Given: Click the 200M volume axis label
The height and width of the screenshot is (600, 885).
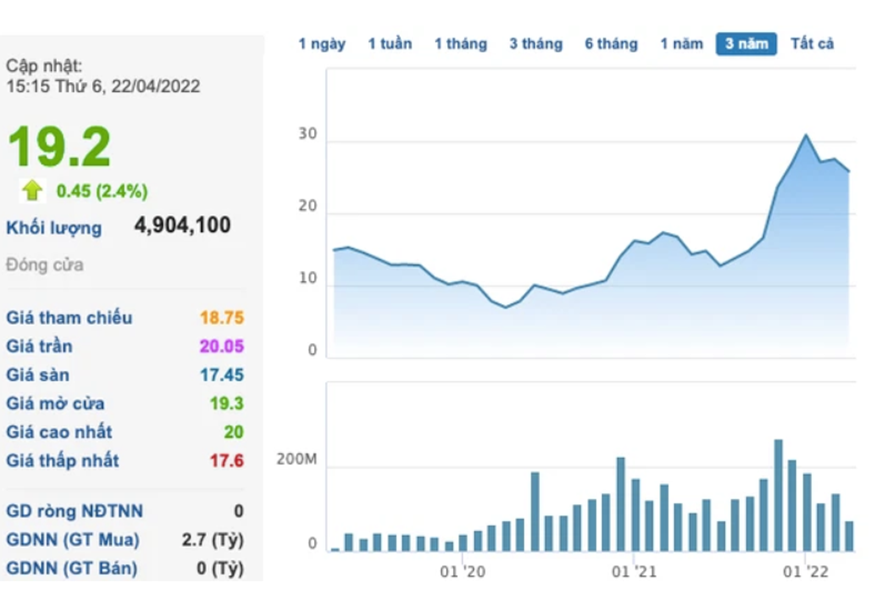Looking at the screenshot, I should pyautogui.click(x=297, y=460).
